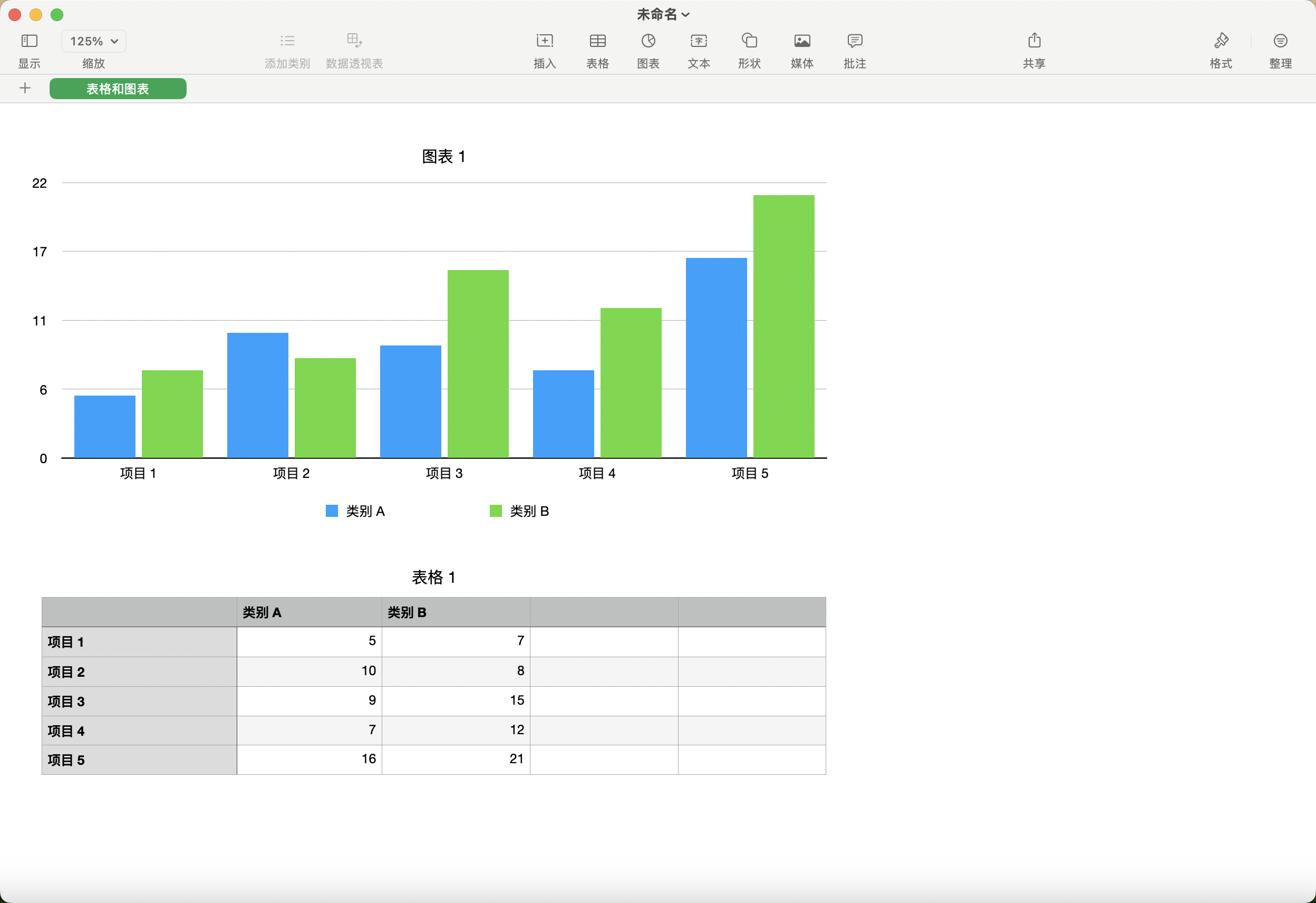
Task: Open the 整理 organize inspector icon
Action: (x=1280, y=41)
